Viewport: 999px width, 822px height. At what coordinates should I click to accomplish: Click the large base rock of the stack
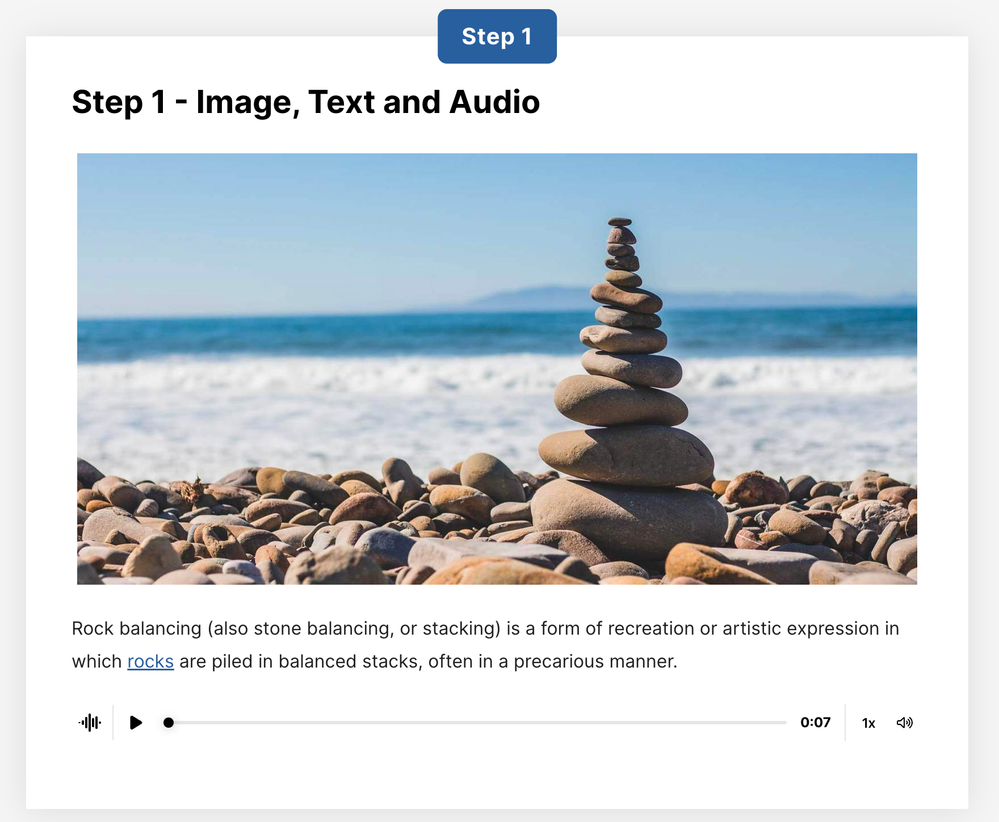tap(628, 513)
